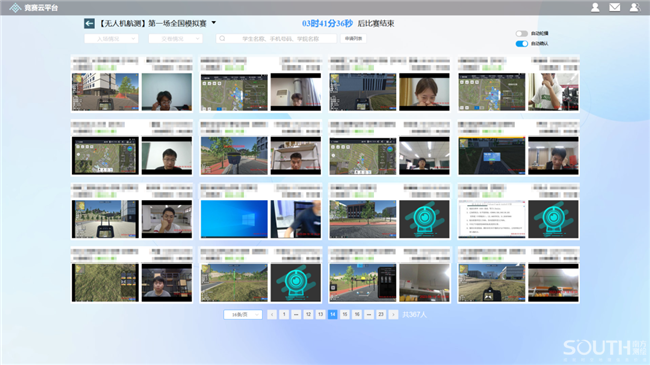Go to page 1 in pagination
Viewport: 650px width, 365px height.
284,314
